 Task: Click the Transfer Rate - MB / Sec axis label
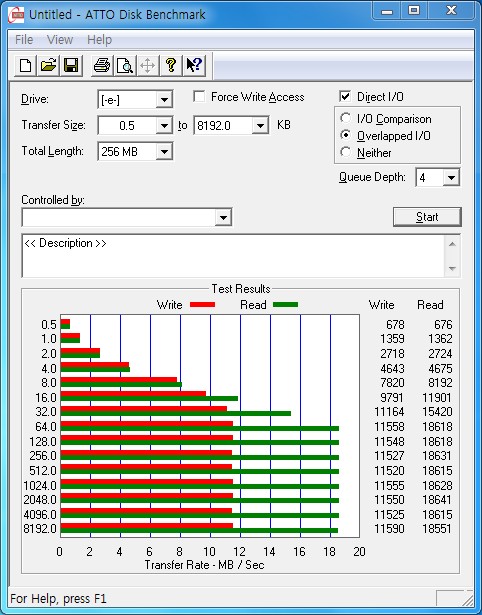[204, 565]
